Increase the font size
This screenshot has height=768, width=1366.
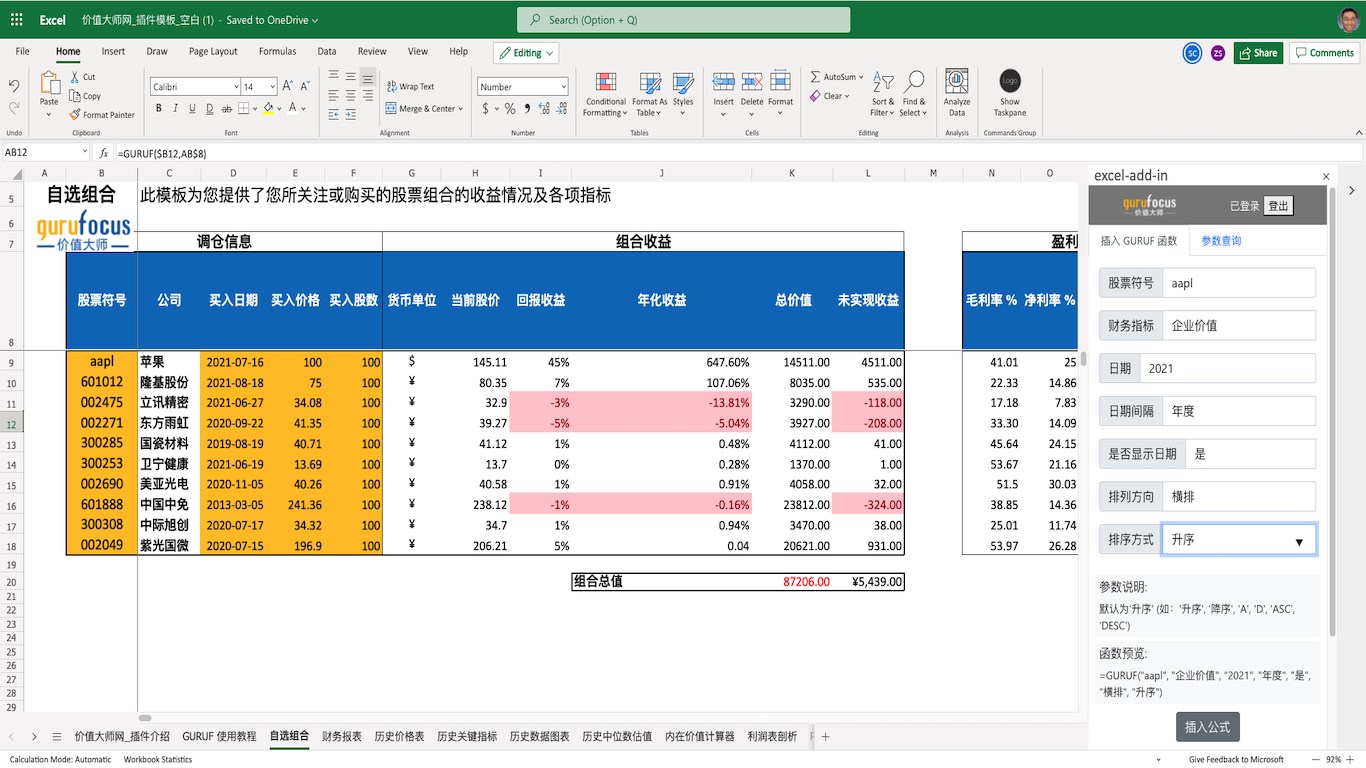(288, 86)
